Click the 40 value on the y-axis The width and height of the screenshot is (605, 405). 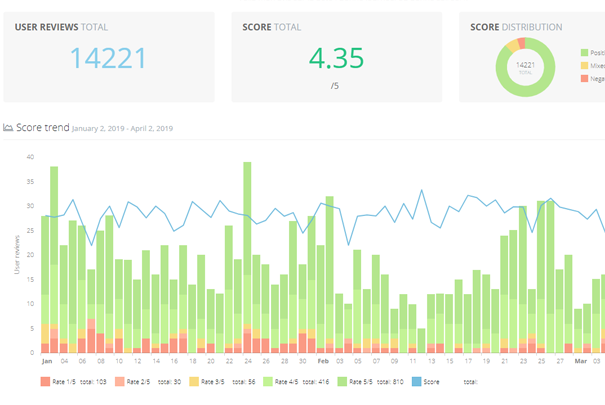(30, 157)
